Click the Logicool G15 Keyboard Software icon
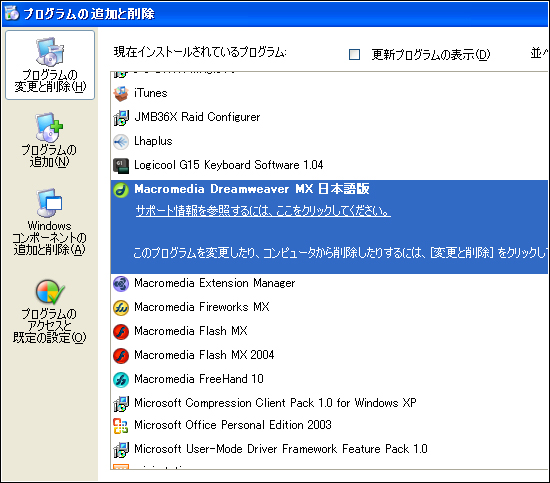The width and height of the screenshot is (550, 483). [121, 165]
